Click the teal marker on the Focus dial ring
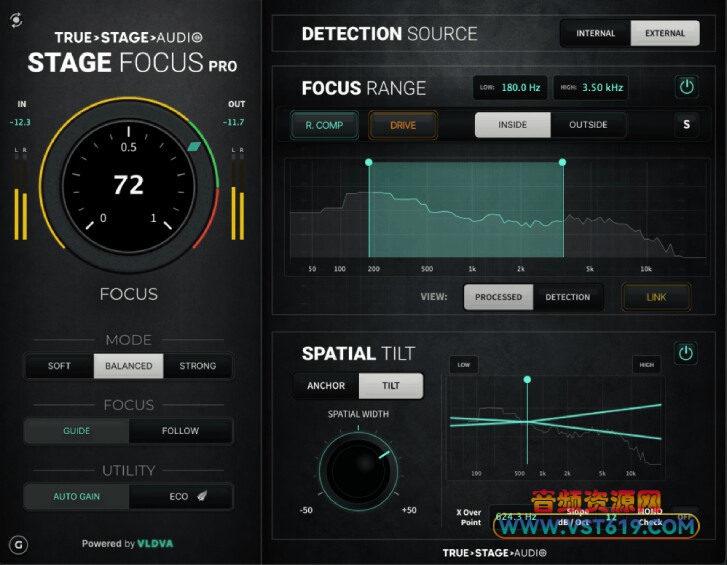The height and width of the screenshot is (565, 727). (x=194, y=147)
